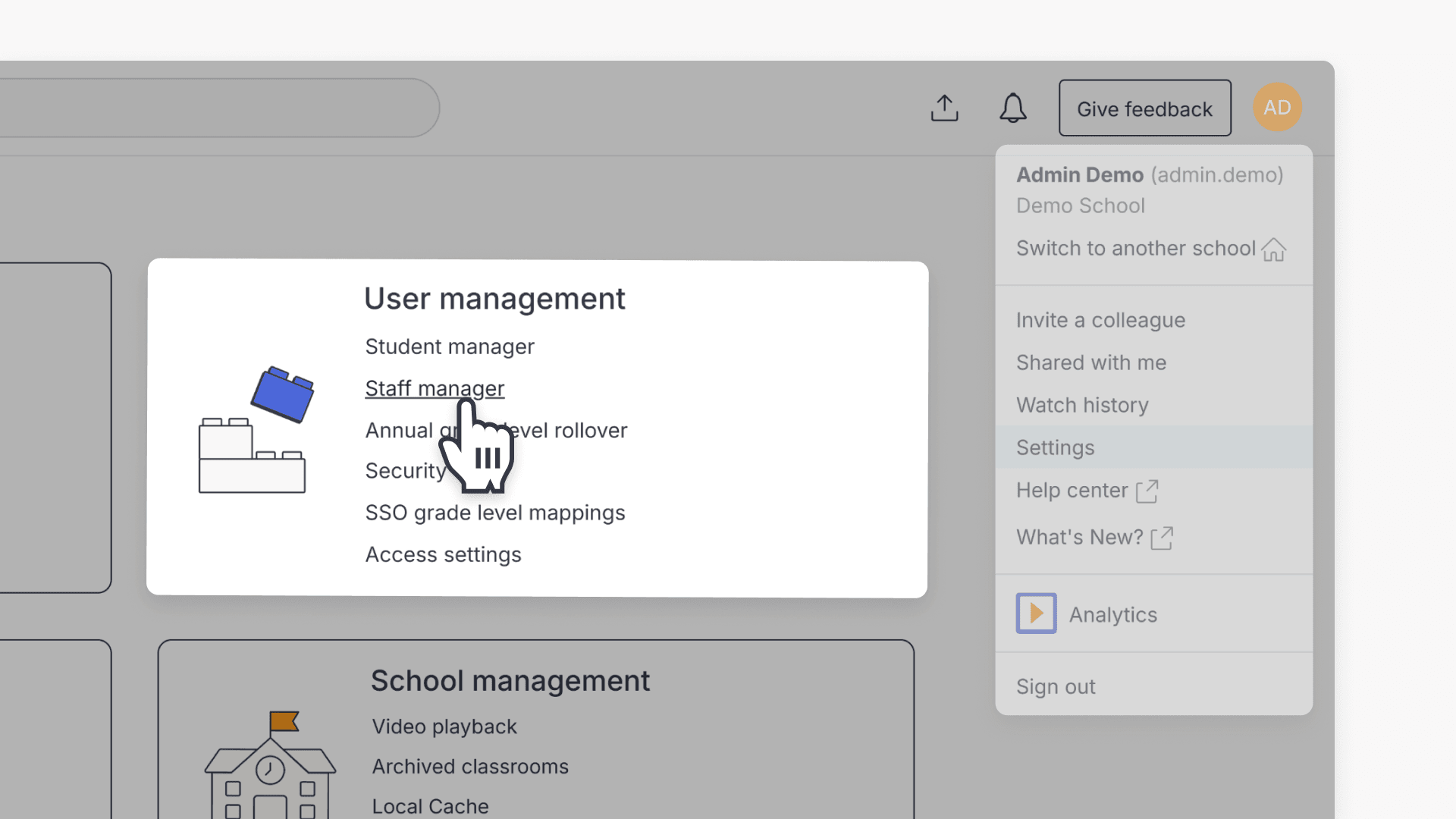The image size is (1456, 819).
Task: Open Watch history
Action: pos(1082,405)
